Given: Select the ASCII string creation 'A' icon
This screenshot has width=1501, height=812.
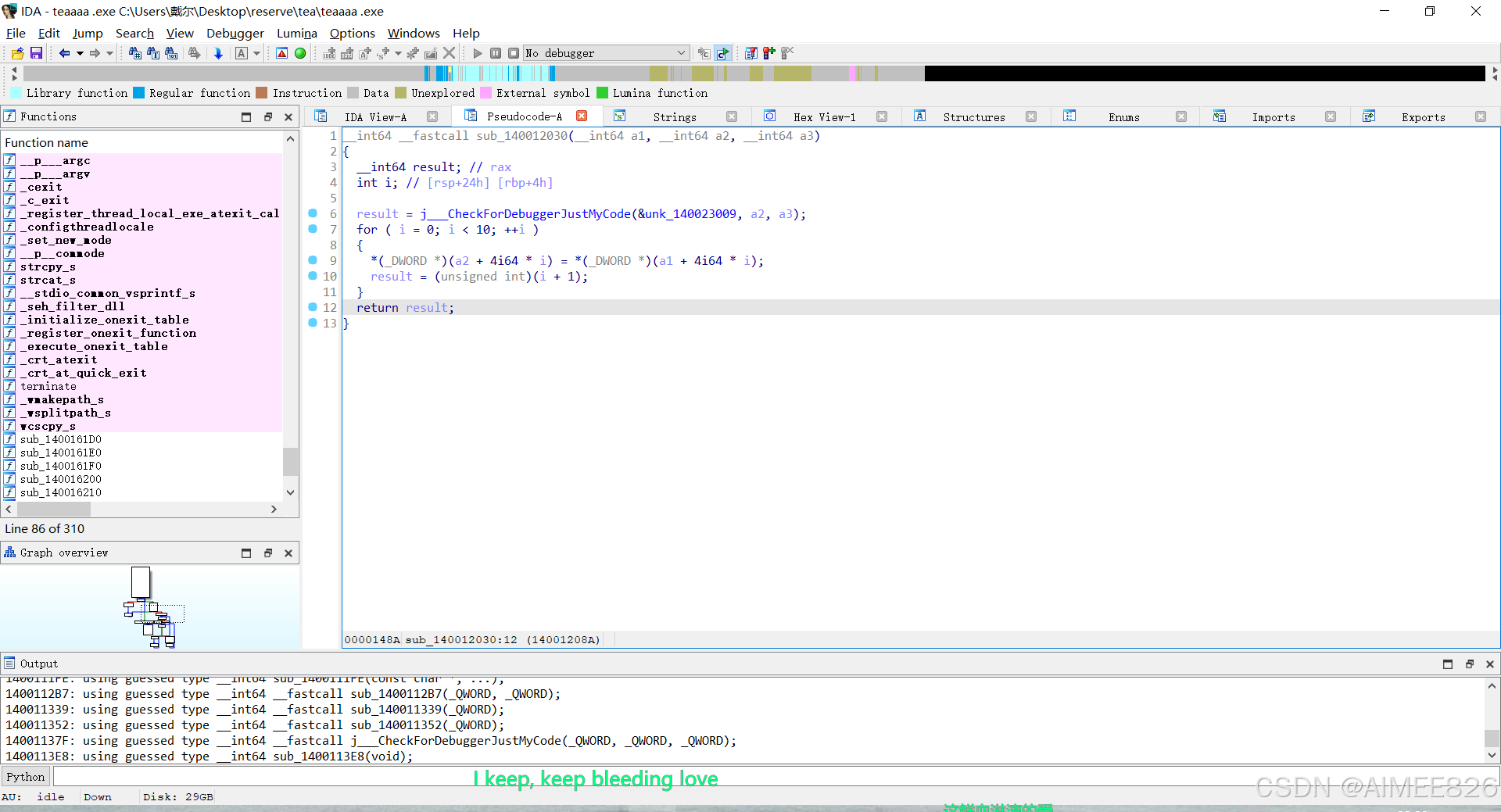Looking at the screenshot, I should (242, 53).
